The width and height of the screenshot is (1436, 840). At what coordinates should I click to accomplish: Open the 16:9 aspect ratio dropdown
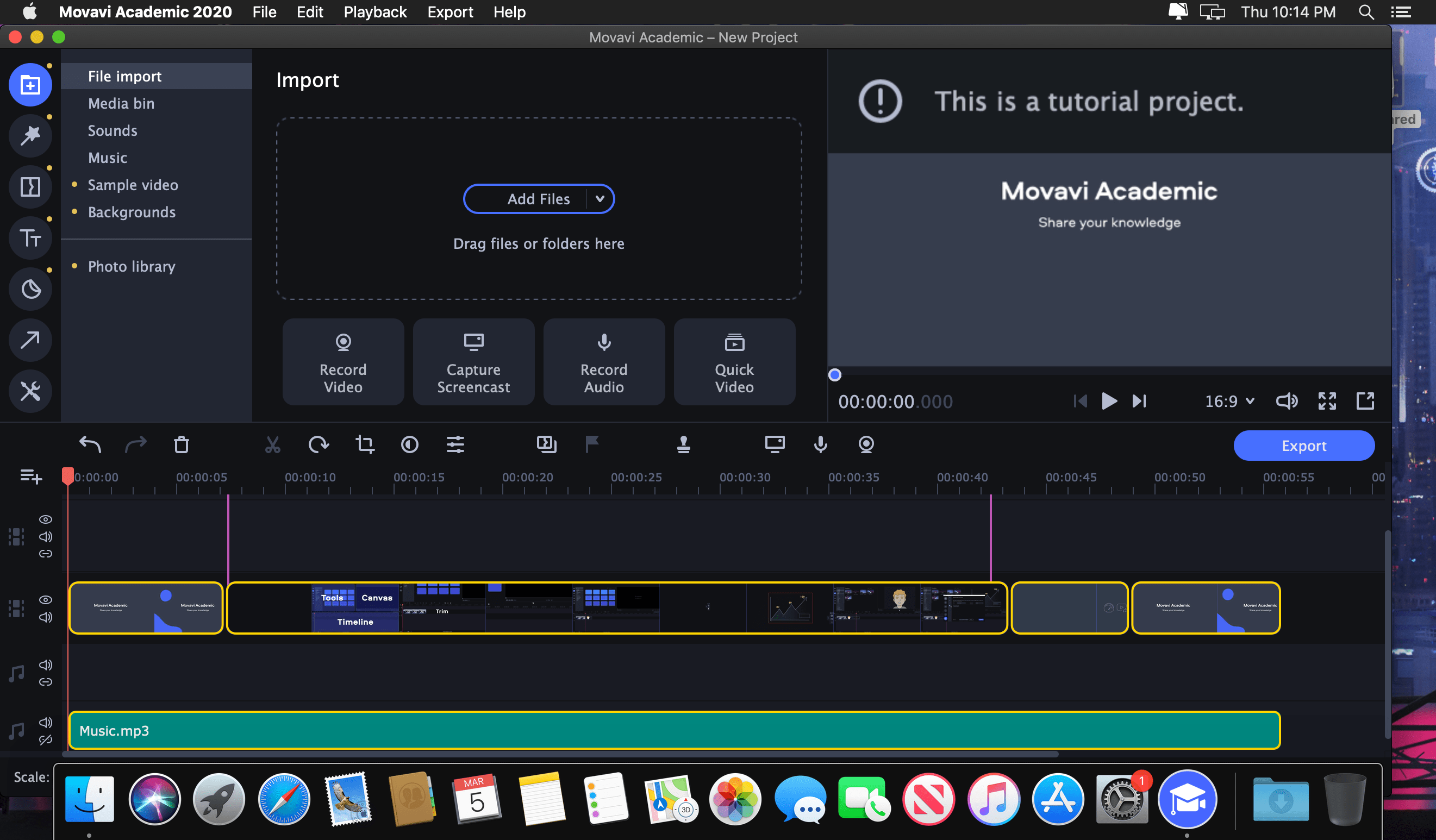(x=1229, y=401)
